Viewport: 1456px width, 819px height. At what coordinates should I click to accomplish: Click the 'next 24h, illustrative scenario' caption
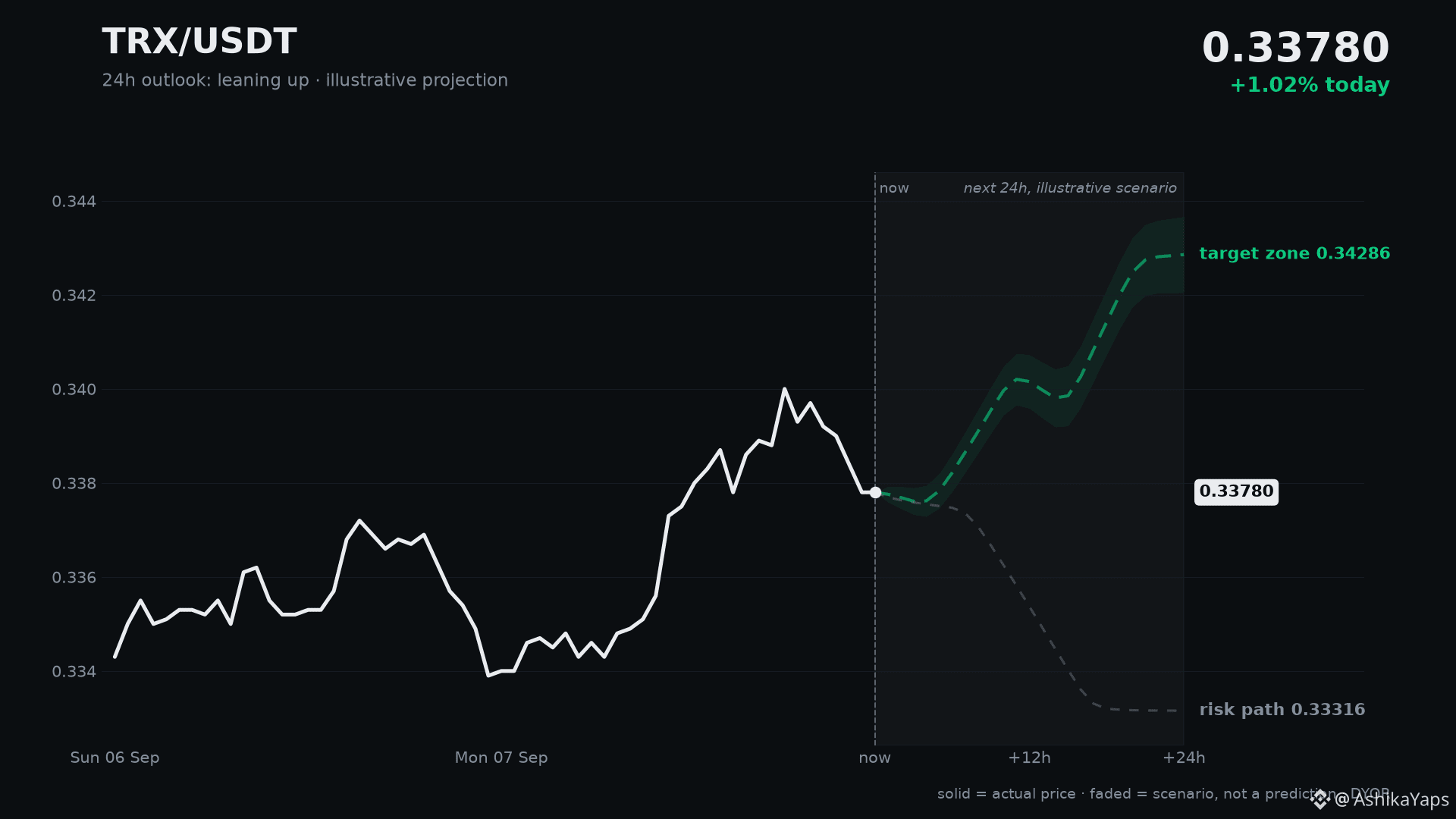1070,188
